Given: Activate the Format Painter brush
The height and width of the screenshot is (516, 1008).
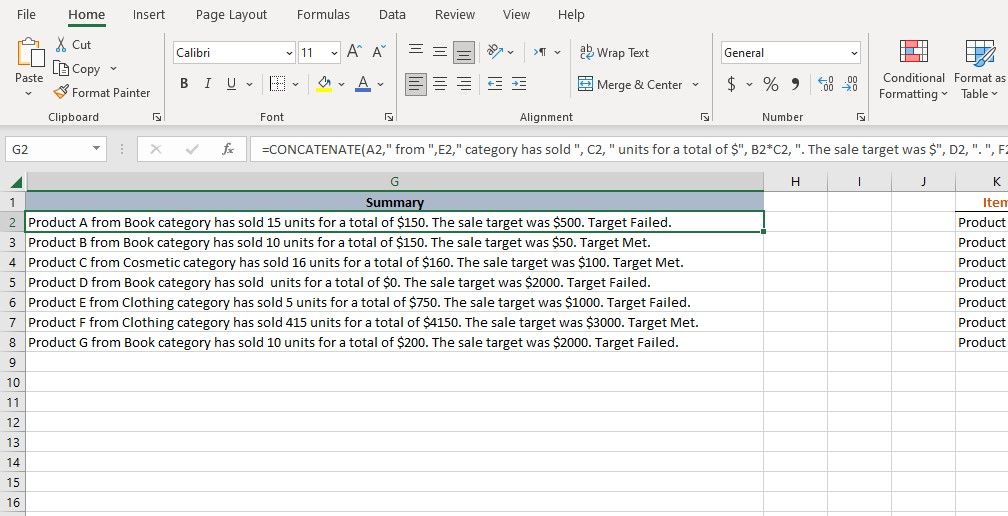Looking at the screenshot, I should 60,93.
